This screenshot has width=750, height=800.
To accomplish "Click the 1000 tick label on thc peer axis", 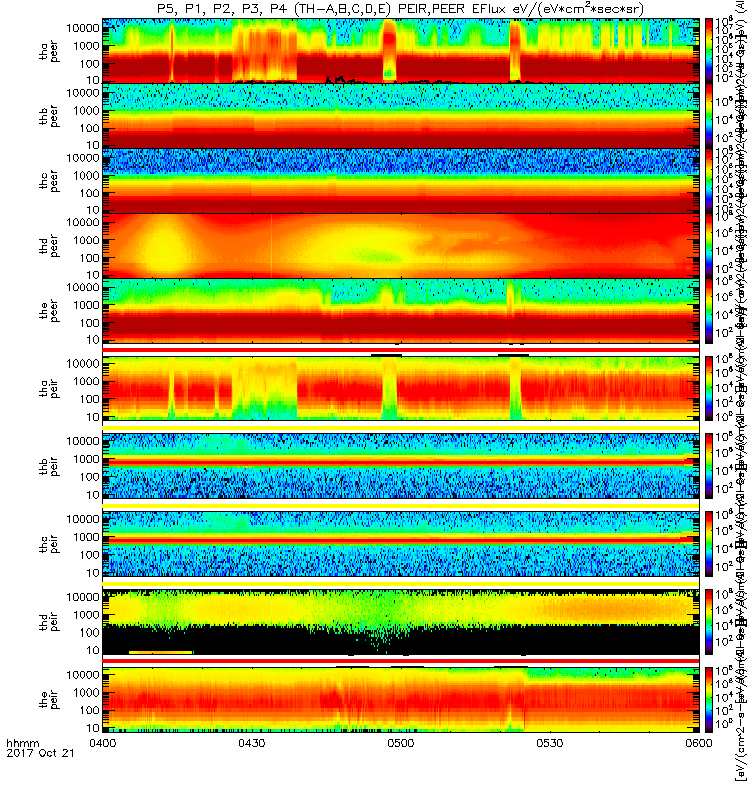I will tap(86, 176).
